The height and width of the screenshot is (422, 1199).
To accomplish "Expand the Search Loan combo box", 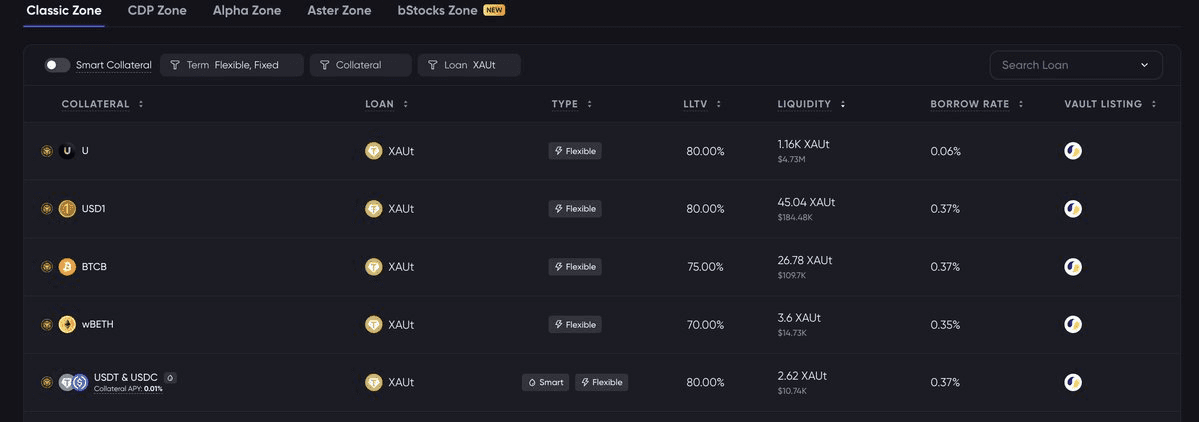I will point(1076,65).
